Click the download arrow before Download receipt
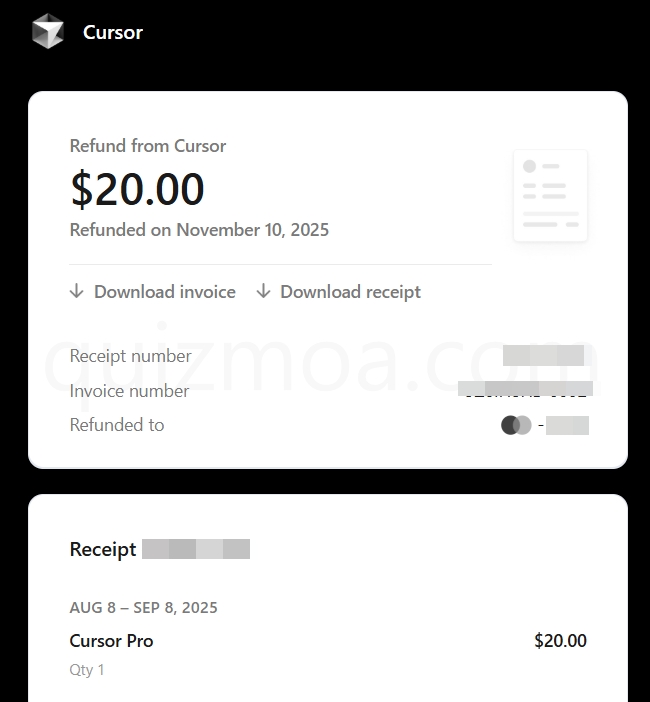 [x=263, y=291]
